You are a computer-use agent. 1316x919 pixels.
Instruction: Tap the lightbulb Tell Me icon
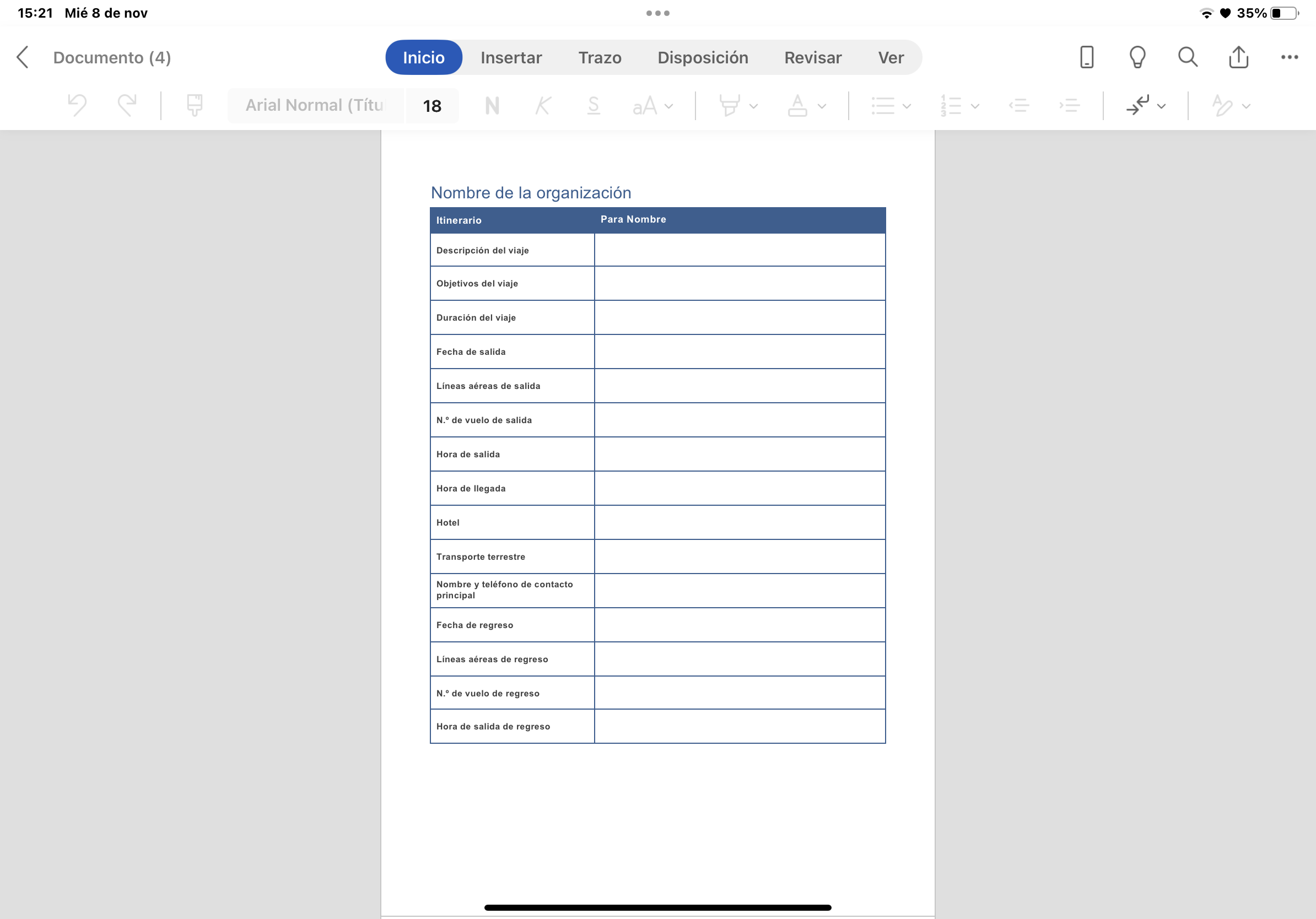[1137, 57]
